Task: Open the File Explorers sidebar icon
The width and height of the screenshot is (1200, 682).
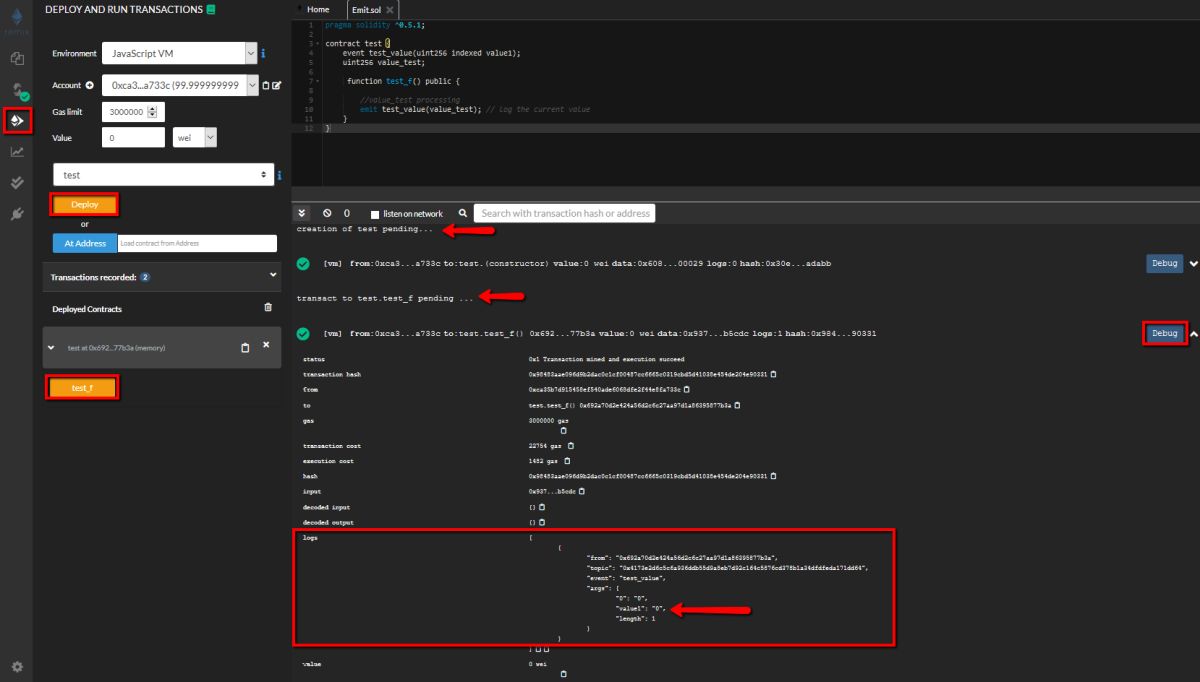Action: click(17, 59)
